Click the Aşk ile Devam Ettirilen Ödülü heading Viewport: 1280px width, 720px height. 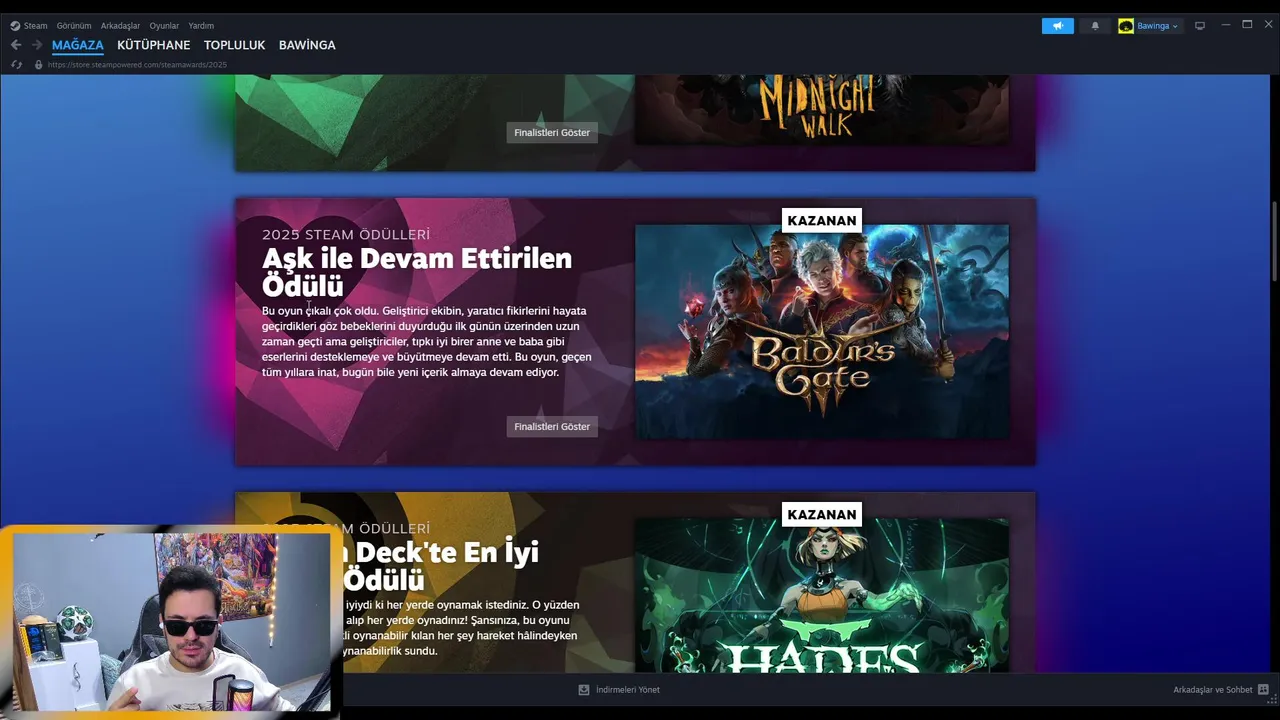417,272
